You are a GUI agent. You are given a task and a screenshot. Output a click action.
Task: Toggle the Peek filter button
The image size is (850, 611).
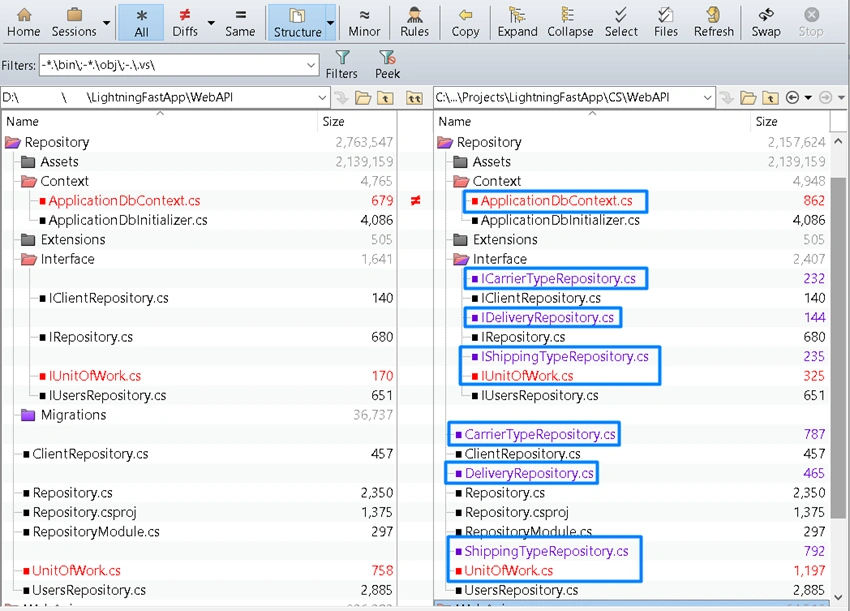(387, 65)
